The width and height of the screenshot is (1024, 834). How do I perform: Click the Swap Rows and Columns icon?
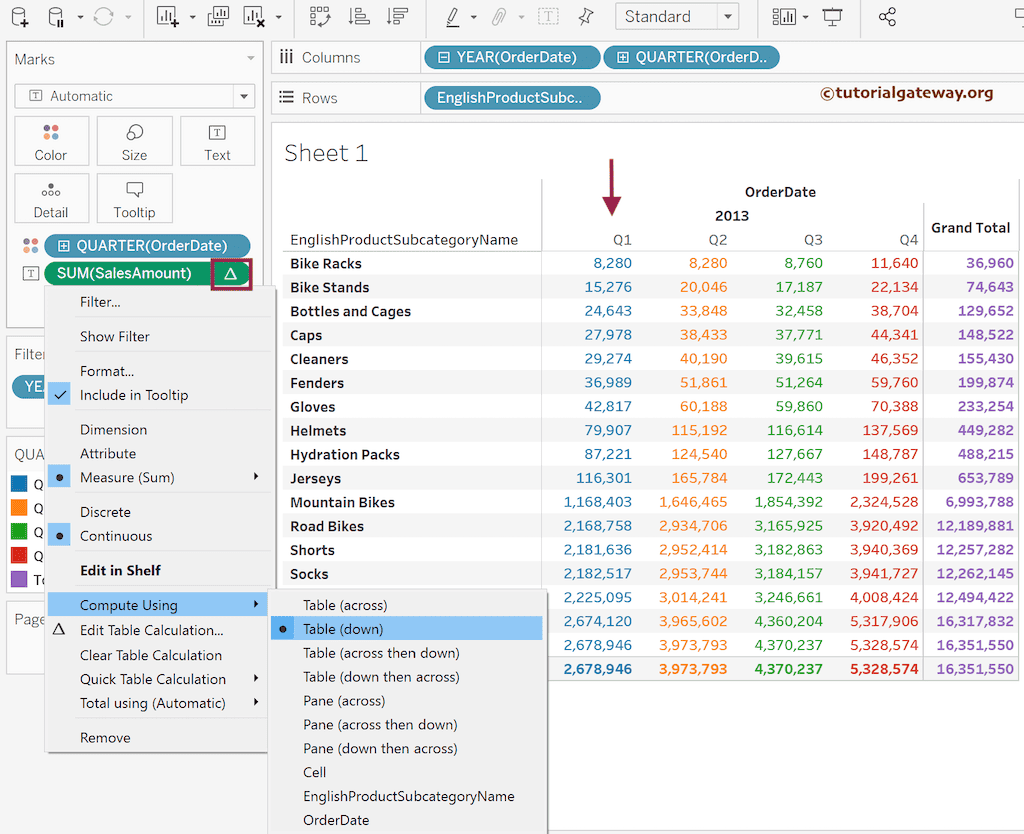point(320,16)
